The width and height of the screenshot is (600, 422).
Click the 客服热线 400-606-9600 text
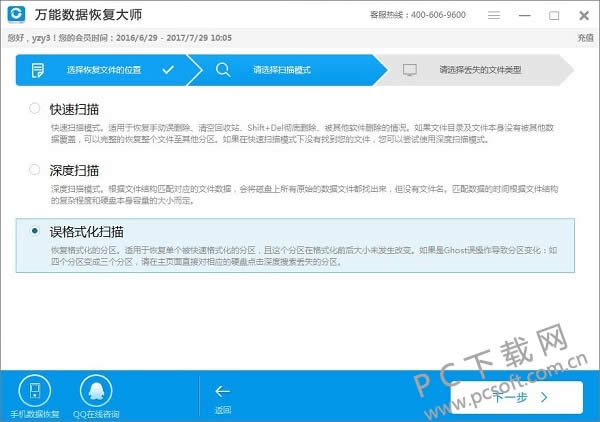(418, 15)
